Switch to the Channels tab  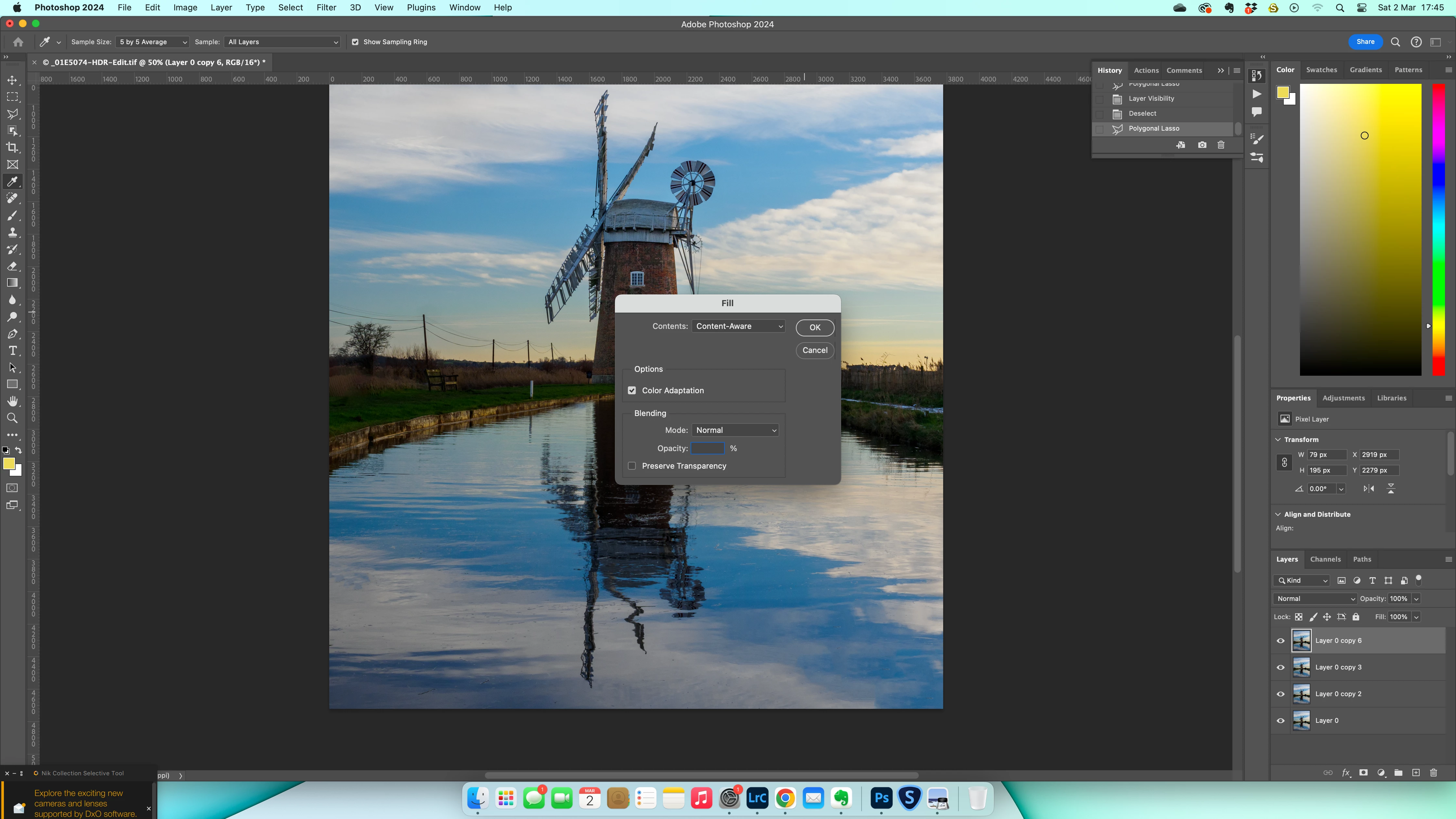click(x=1325, y=559)
